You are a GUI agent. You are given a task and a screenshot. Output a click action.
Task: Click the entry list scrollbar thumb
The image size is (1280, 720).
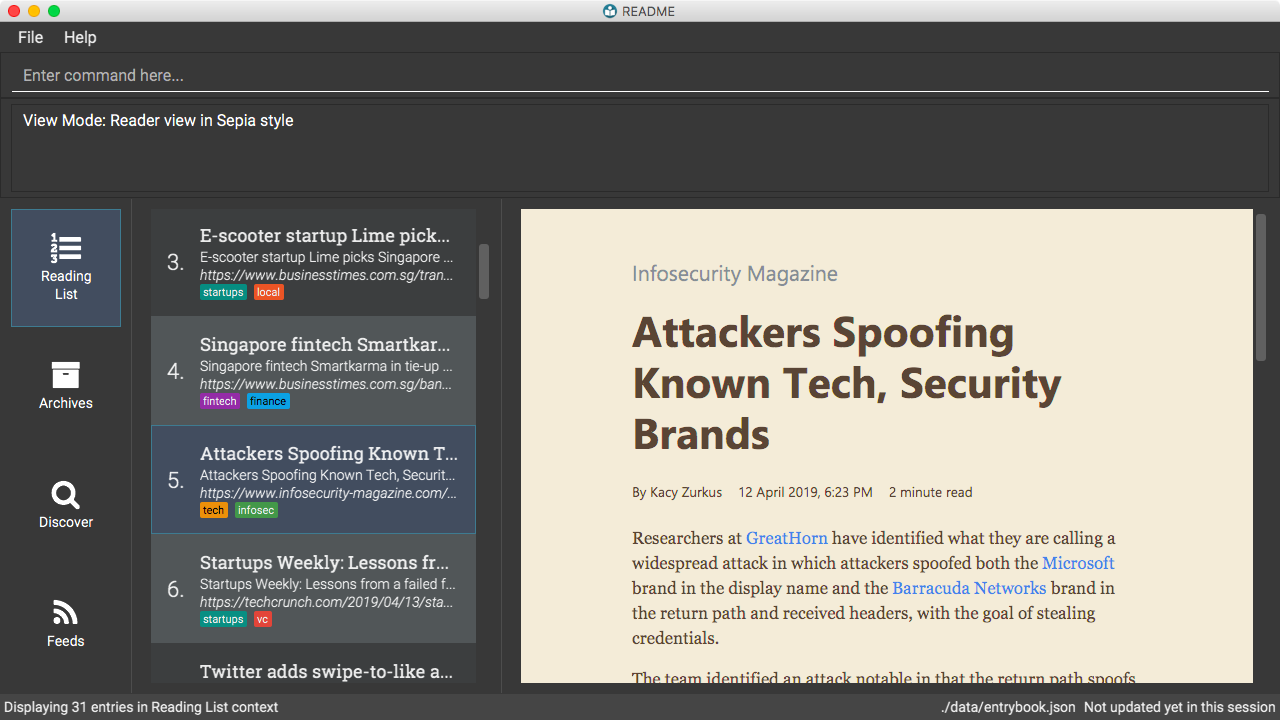484,271
